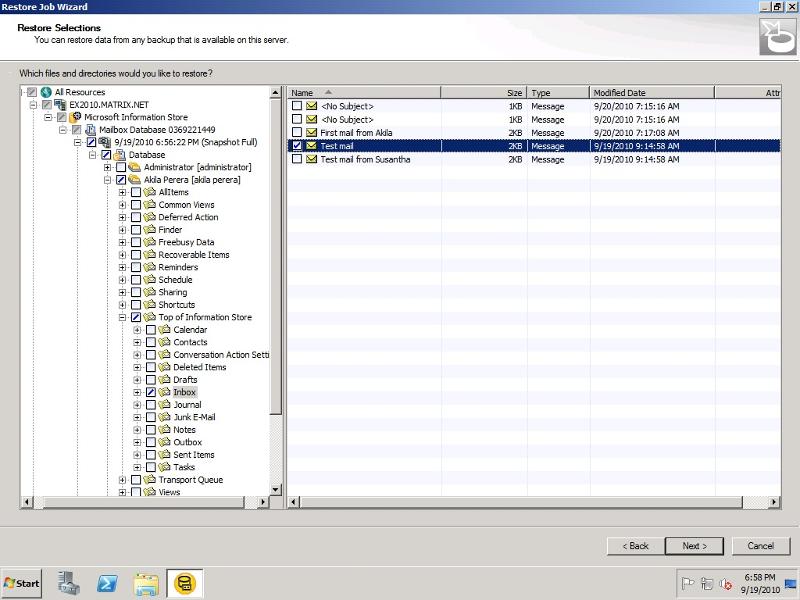Check the Contacts folder checkbox
800x600 pixels.
[151, 342]
